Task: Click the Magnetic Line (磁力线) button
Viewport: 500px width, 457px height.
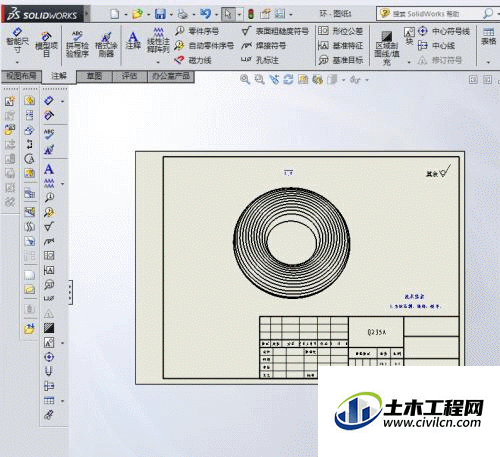Action: point(193,60)
